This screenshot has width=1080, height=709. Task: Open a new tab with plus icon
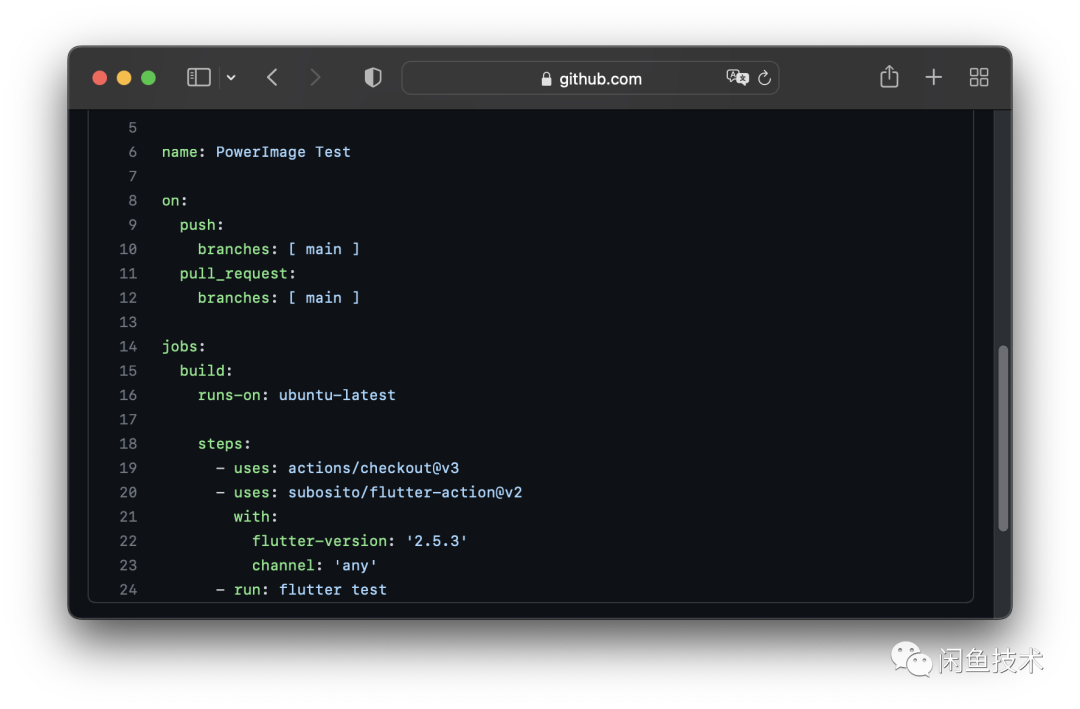tap(933, 77)
